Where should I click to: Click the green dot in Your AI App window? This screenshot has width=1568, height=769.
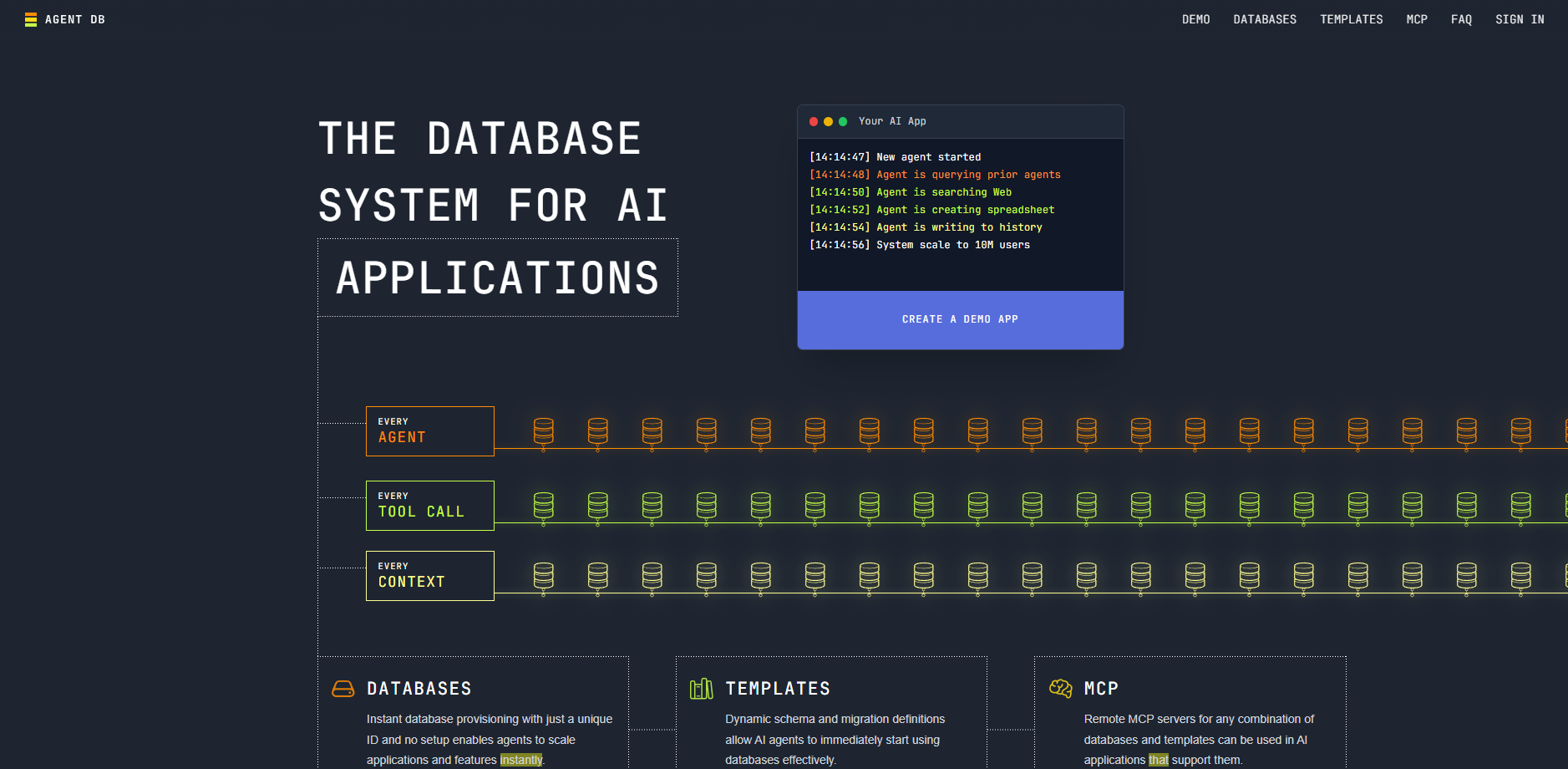(843, 122)
